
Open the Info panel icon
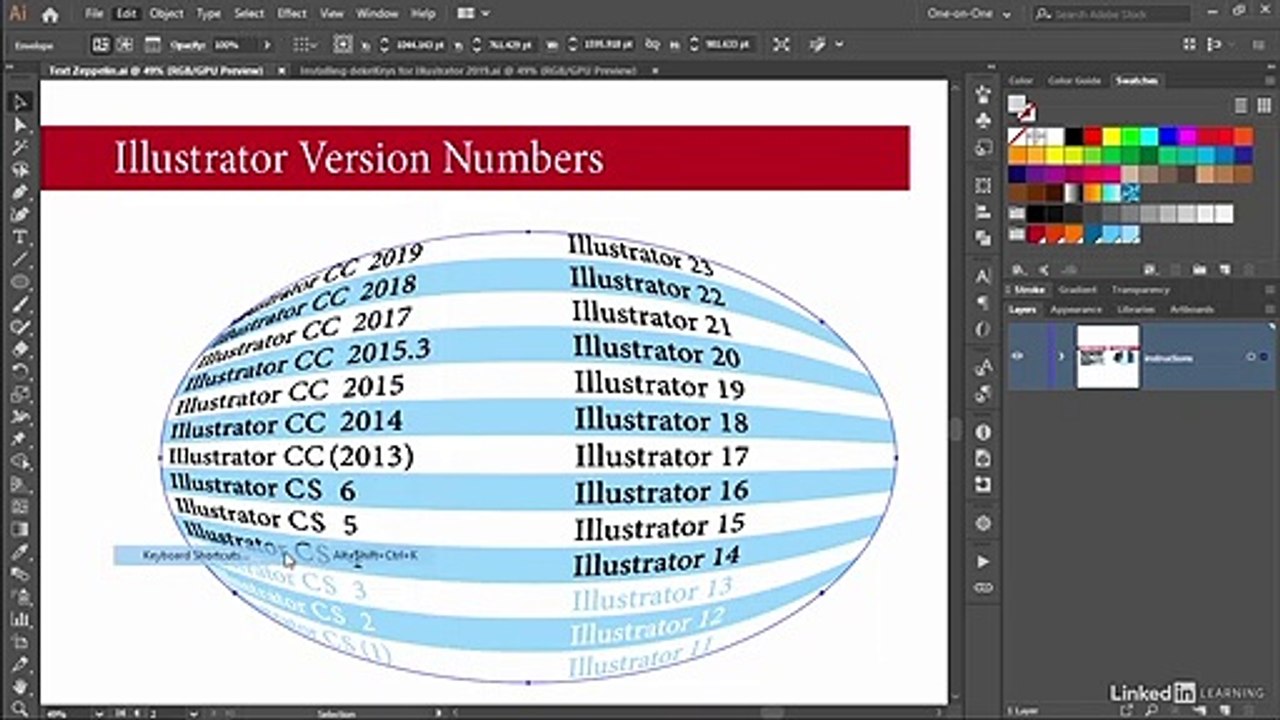(x=983, y=432)
